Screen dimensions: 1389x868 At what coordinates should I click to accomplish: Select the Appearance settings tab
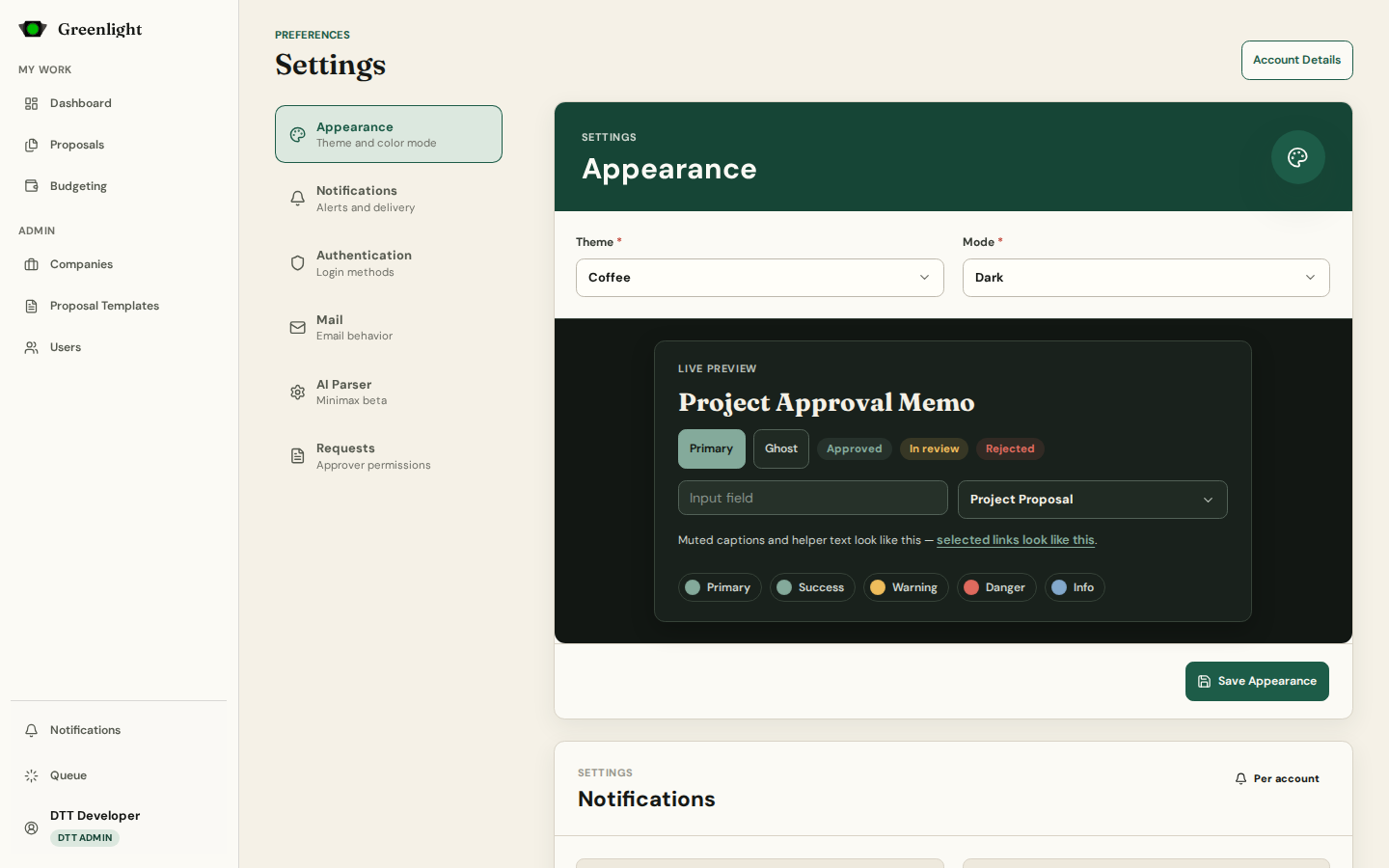click(x=389, y=134)
